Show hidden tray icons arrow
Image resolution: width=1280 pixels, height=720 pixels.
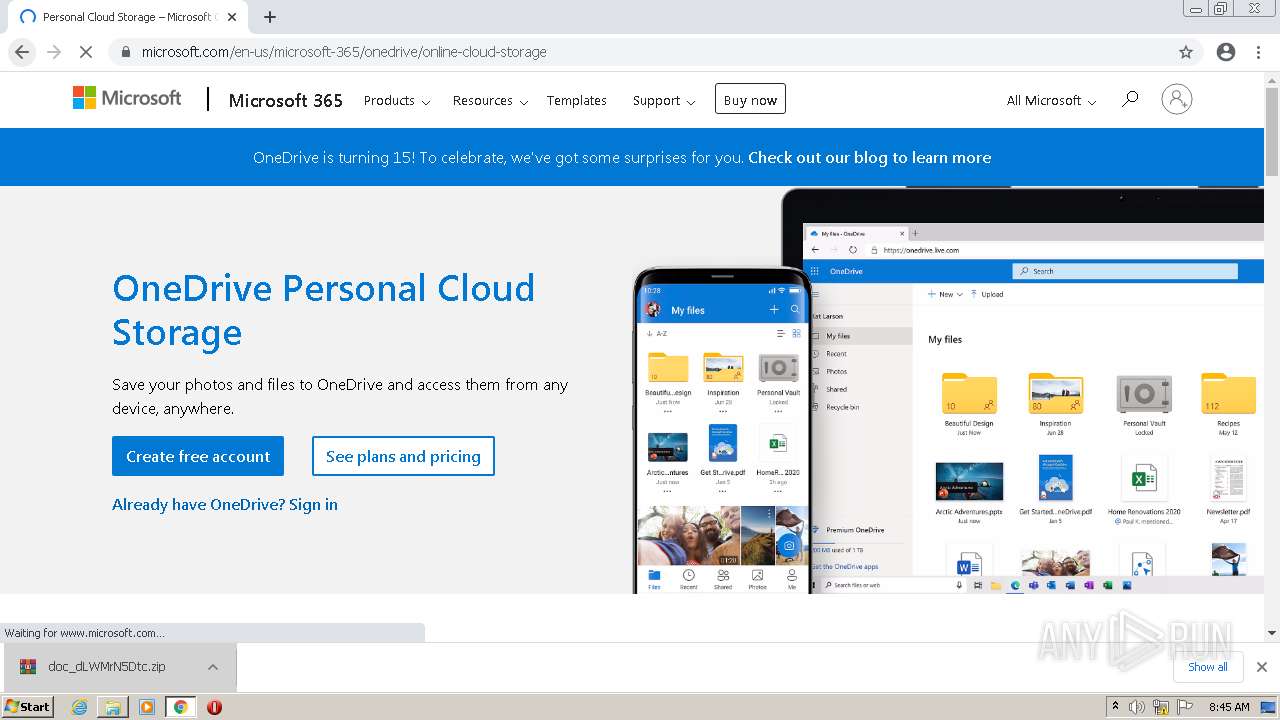[x=1115, y=707]
